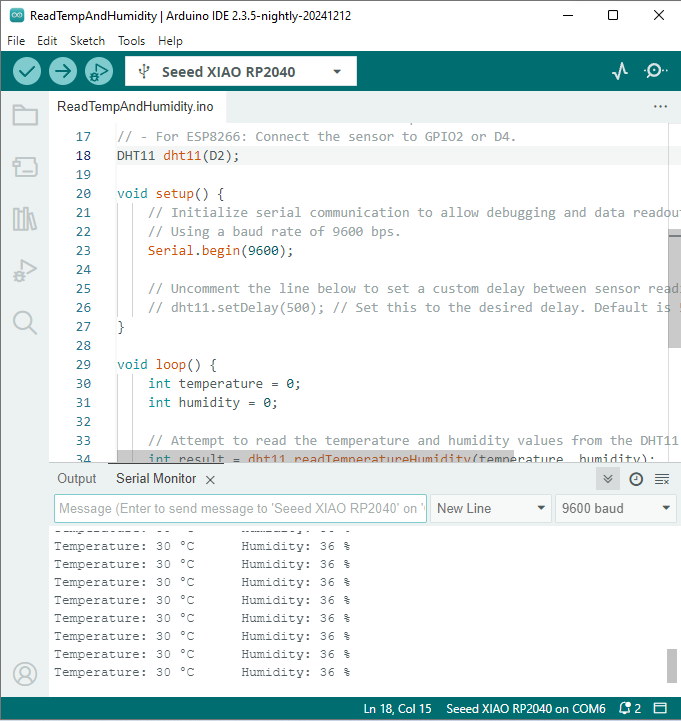The image size is (681, 721).
Task: Open the Boards Manager sidebar icon
Action: tap(25, 167)
